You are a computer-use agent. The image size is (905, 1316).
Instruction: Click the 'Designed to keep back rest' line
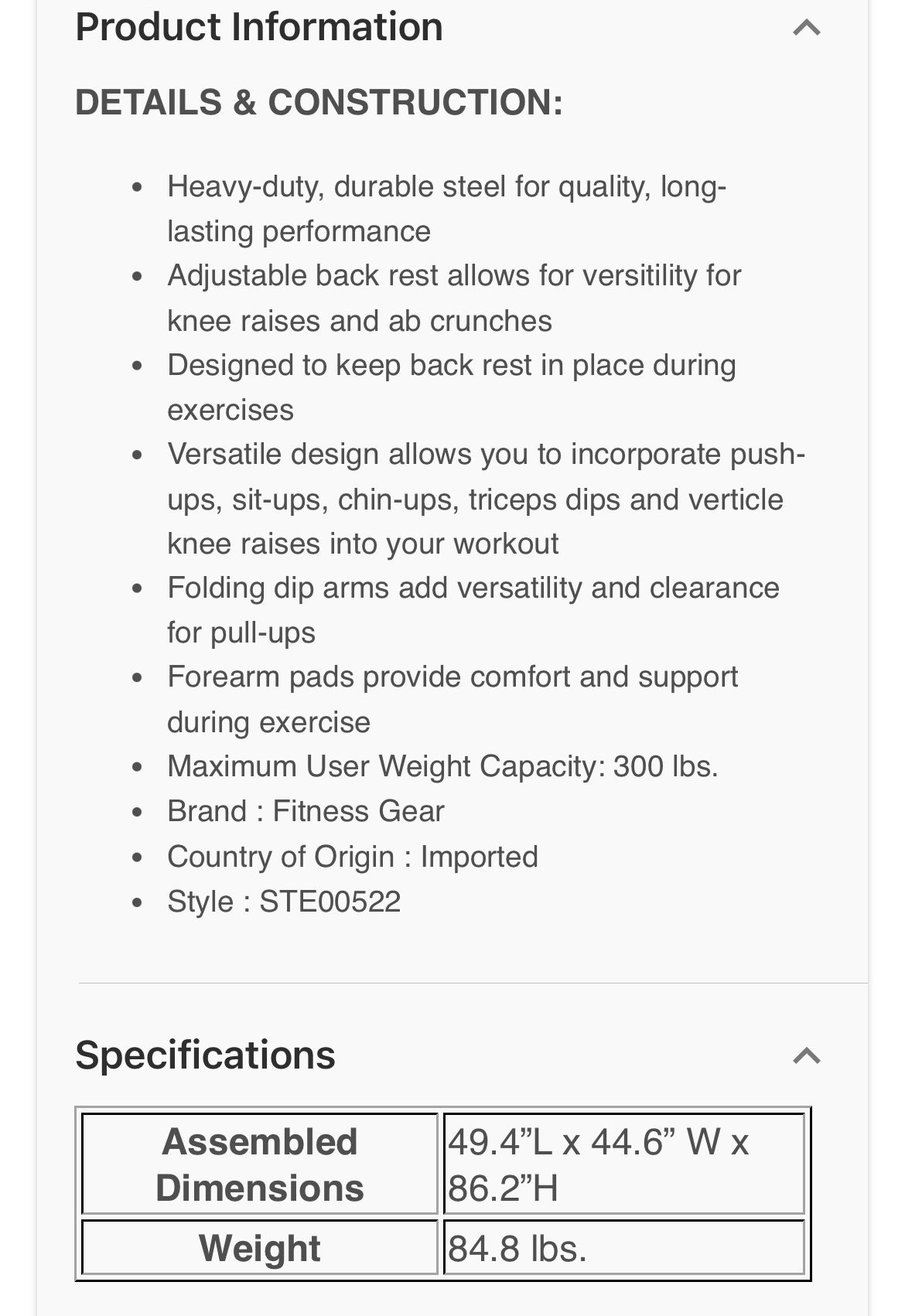(x=451, y=366)
